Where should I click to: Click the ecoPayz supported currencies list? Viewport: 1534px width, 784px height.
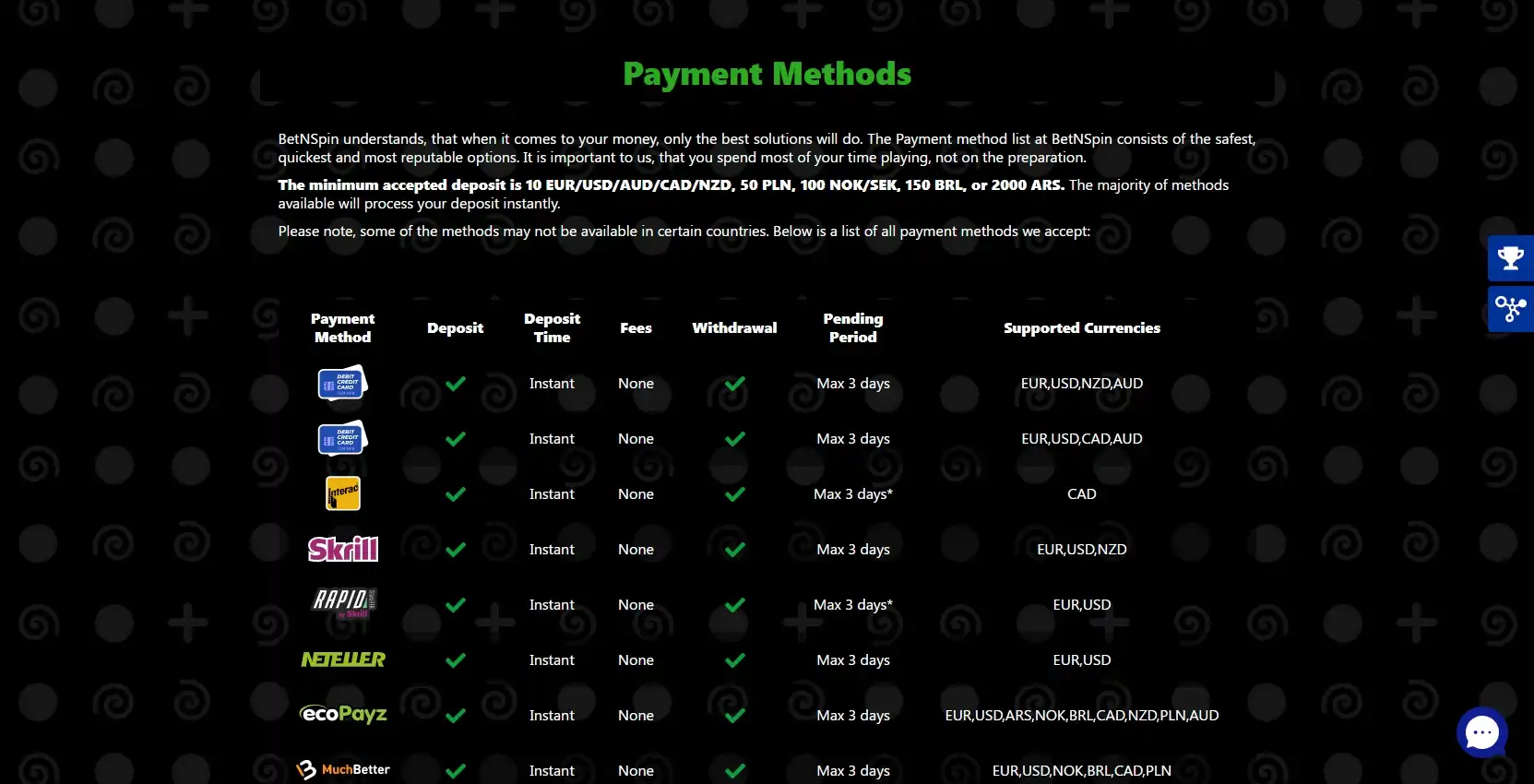pyautogui.click(x=1081, y=715)
